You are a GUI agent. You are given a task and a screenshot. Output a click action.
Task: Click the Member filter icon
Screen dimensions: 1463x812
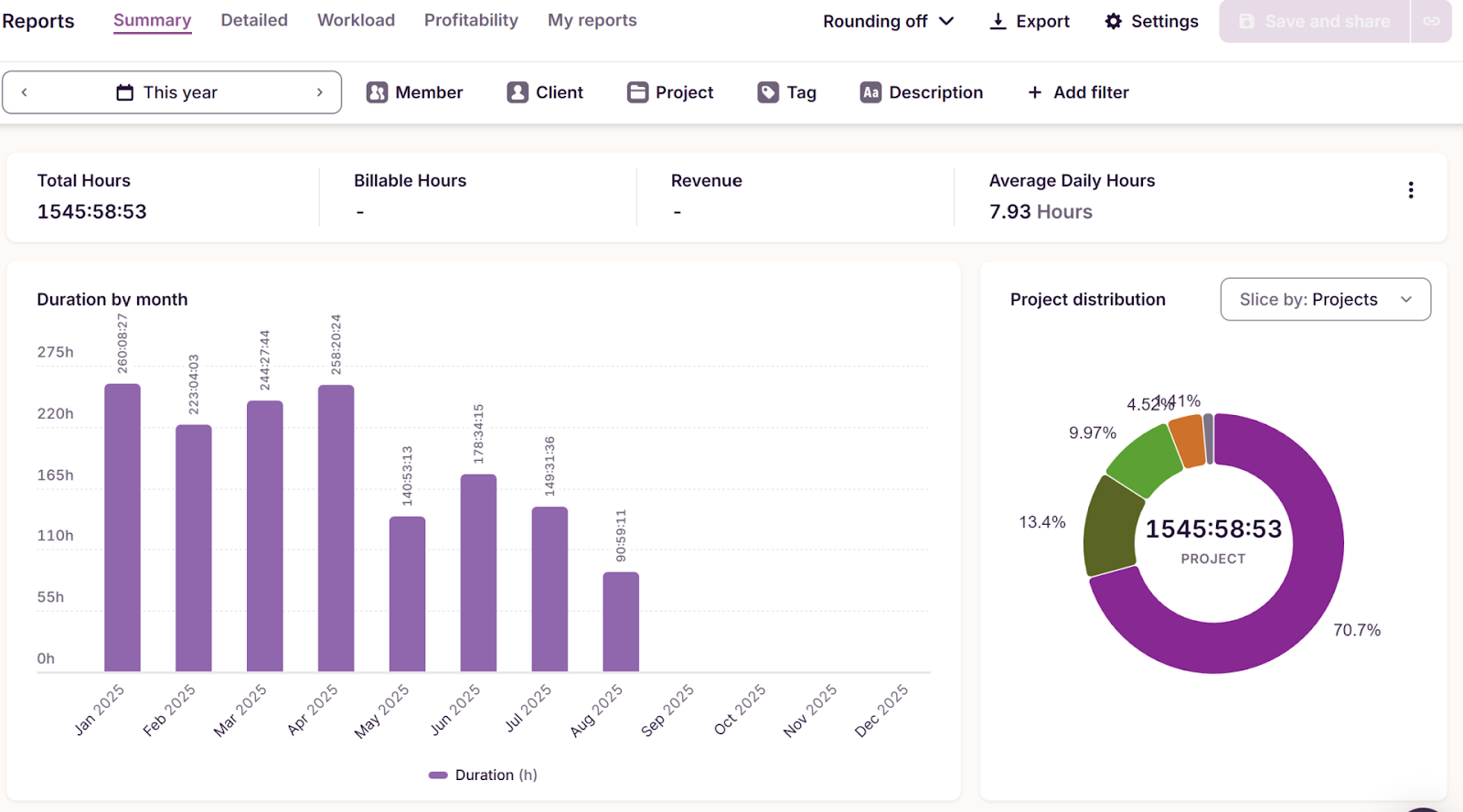pyautogui.click(x=377, y=92)
